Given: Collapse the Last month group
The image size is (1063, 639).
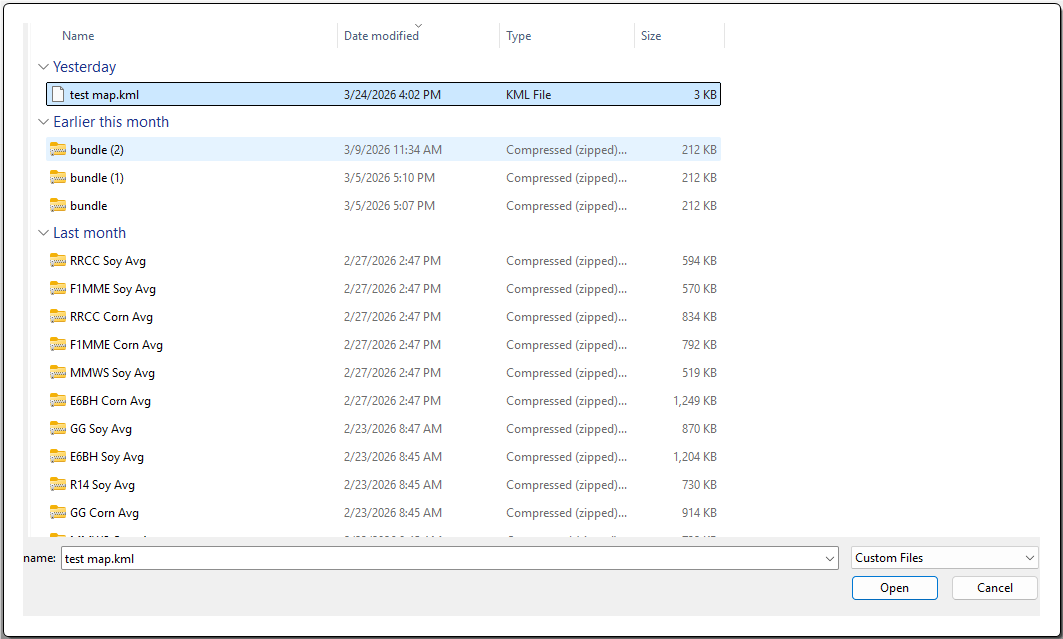Looking at the screenshot, I should click(43, 233).
